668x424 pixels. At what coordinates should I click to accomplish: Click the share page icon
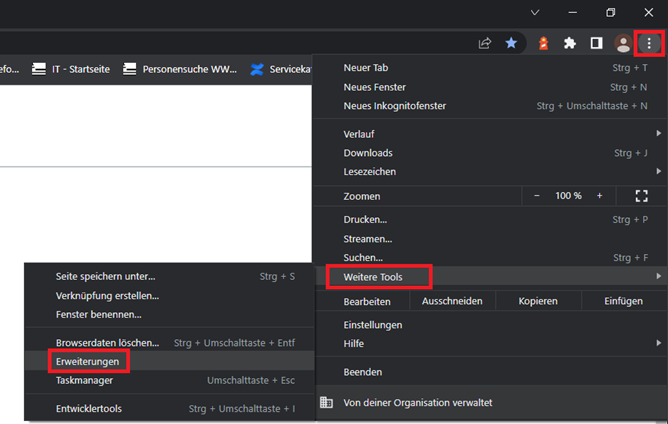[x=485, y=43]
